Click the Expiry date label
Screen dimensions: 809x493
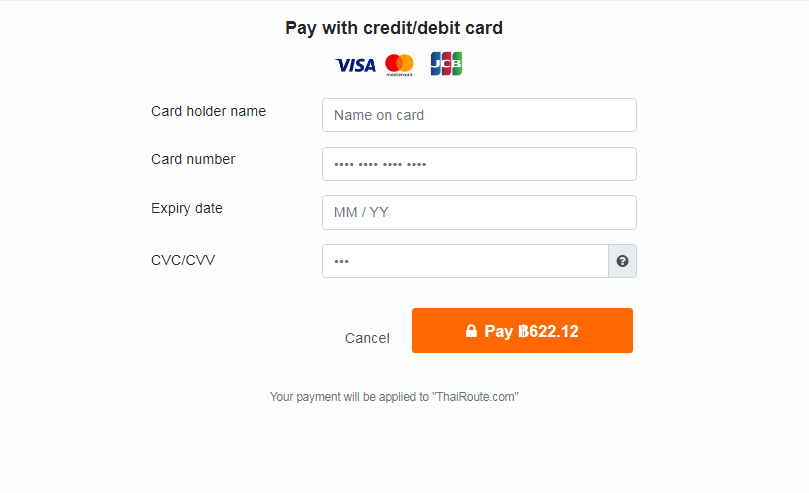click(x=187, y=208)
